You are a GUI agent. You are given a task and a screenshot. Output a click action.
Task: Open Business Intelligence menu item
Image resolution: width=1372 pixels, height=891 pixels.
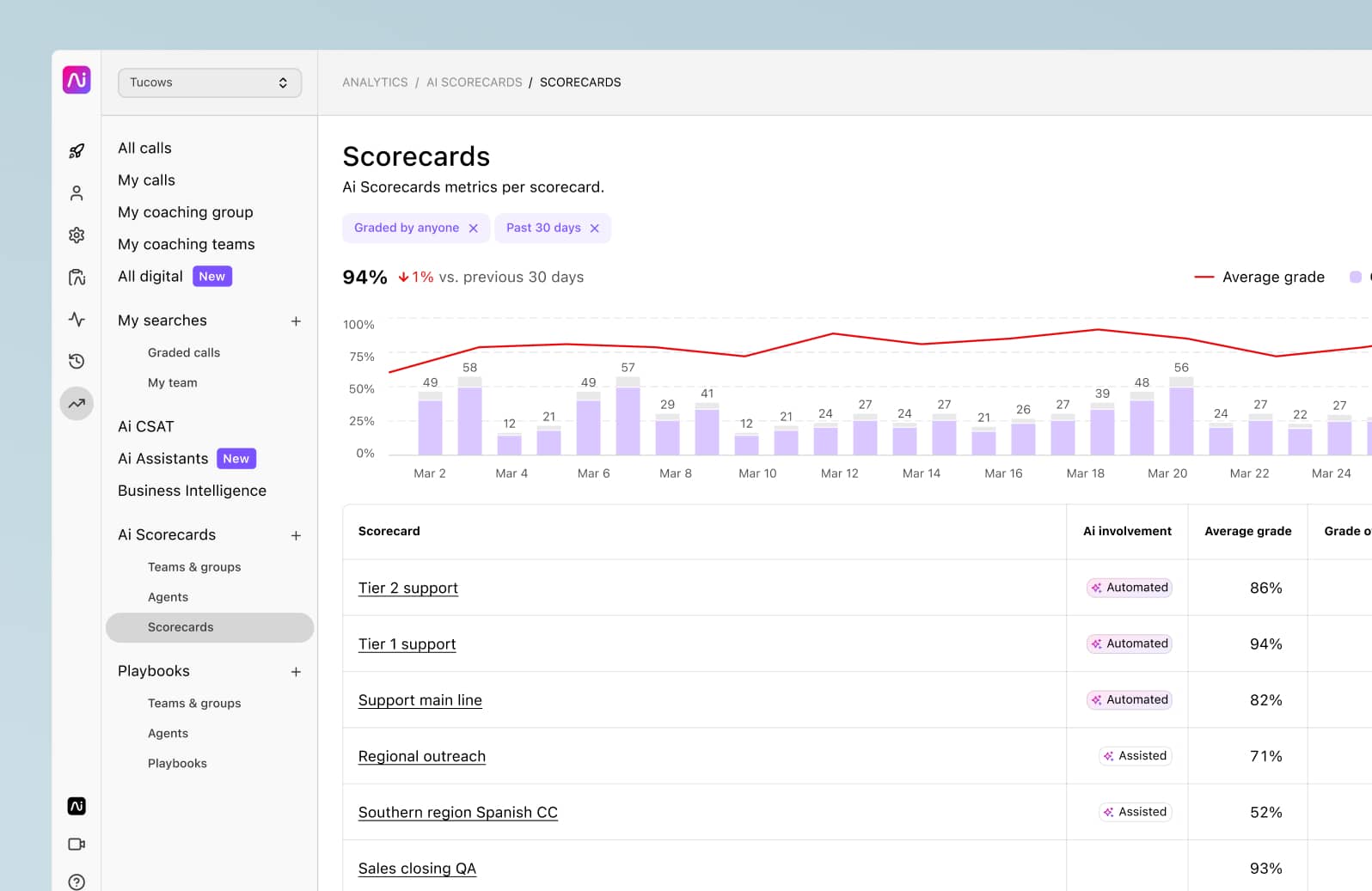tap(192, 491)
